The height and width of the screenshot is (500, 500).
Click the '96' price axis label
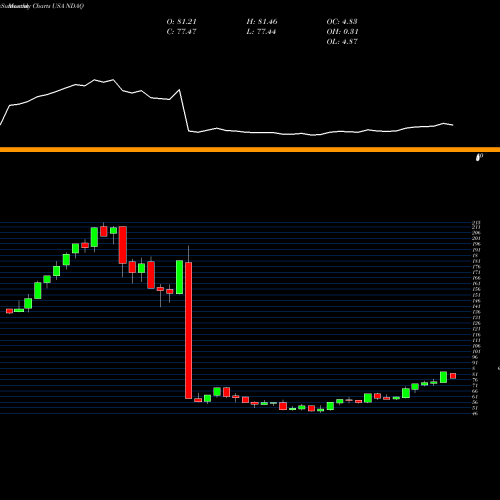pyautogui.click(x=475, y=357)
